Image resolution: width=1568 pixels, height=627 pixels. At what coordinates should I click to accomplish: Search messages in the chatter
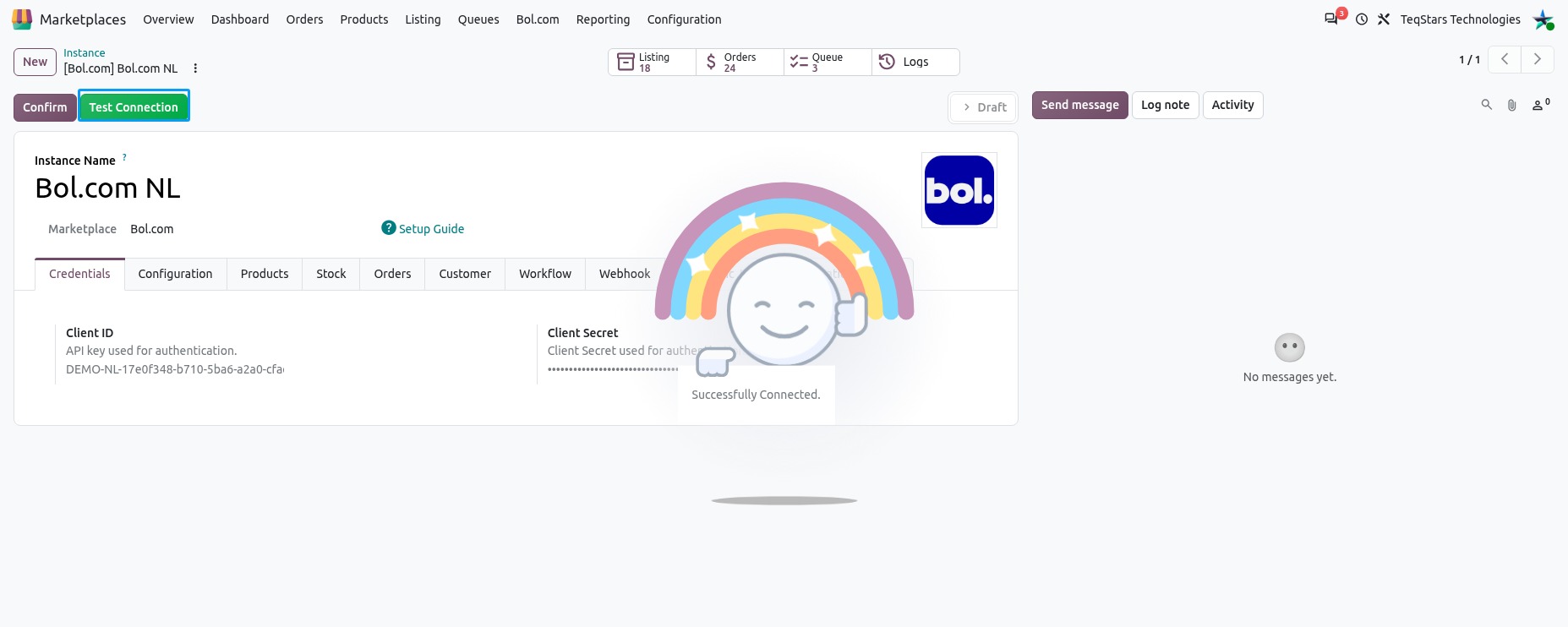pos(1487,105)
